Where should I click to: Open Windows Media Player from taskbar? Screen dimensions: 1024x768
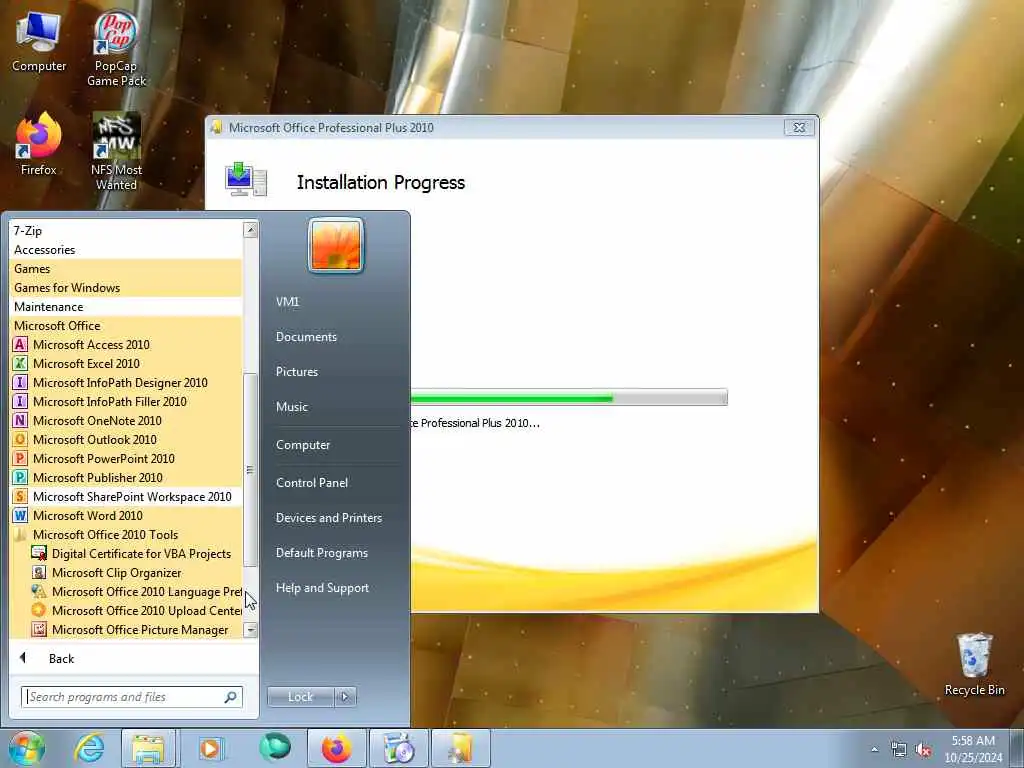coord(210,748)
